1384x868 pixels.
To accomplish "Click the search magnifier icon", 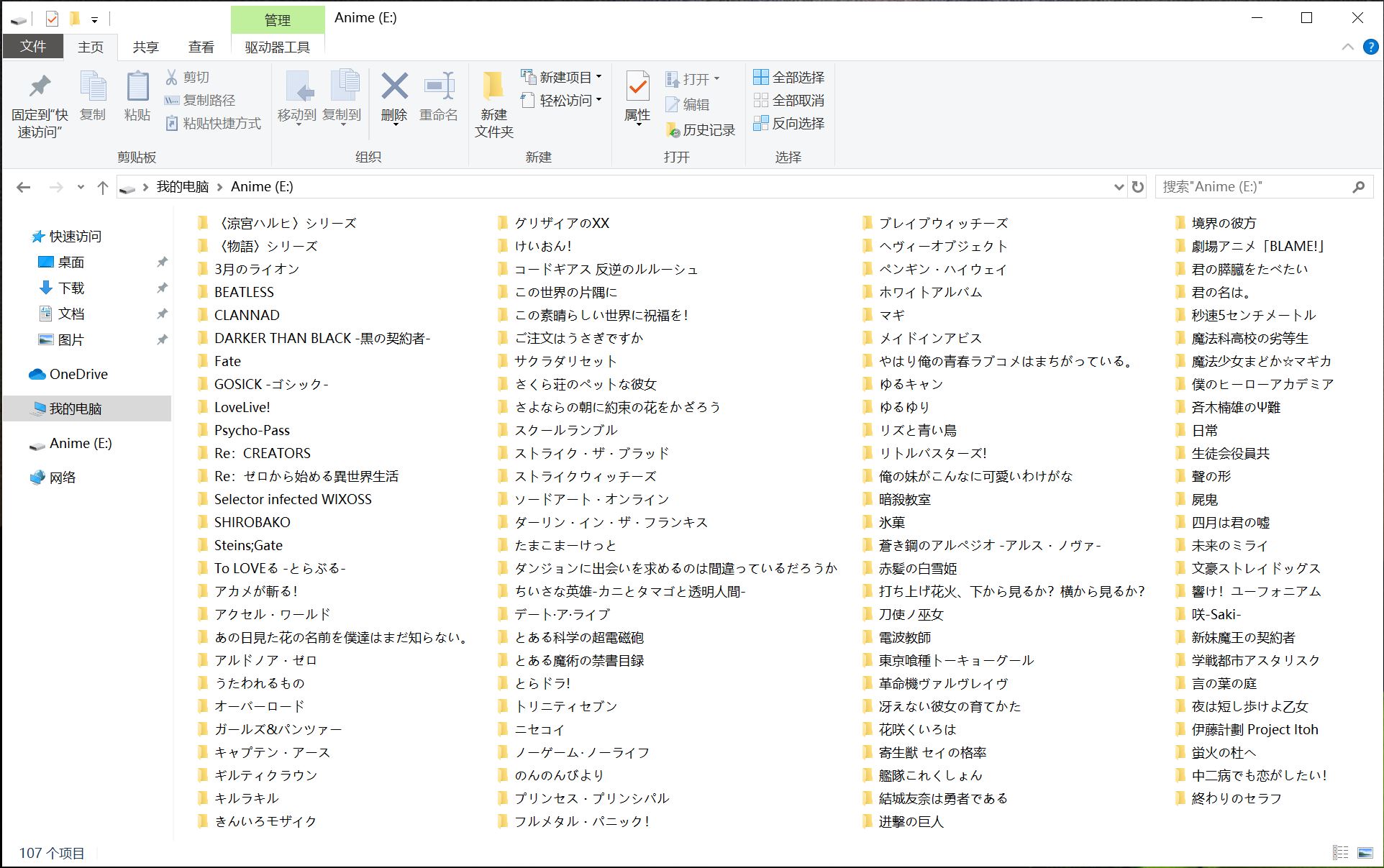I will pyautogui.click(x=1358, y=187).
